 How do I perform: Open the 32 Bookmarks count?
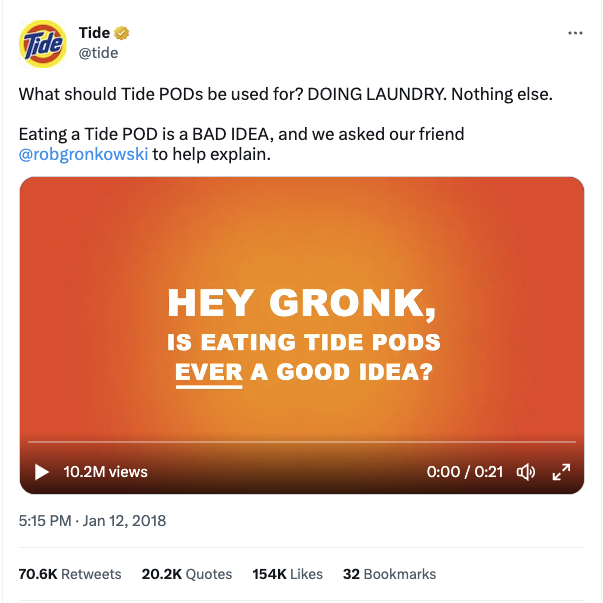[389, 574]
